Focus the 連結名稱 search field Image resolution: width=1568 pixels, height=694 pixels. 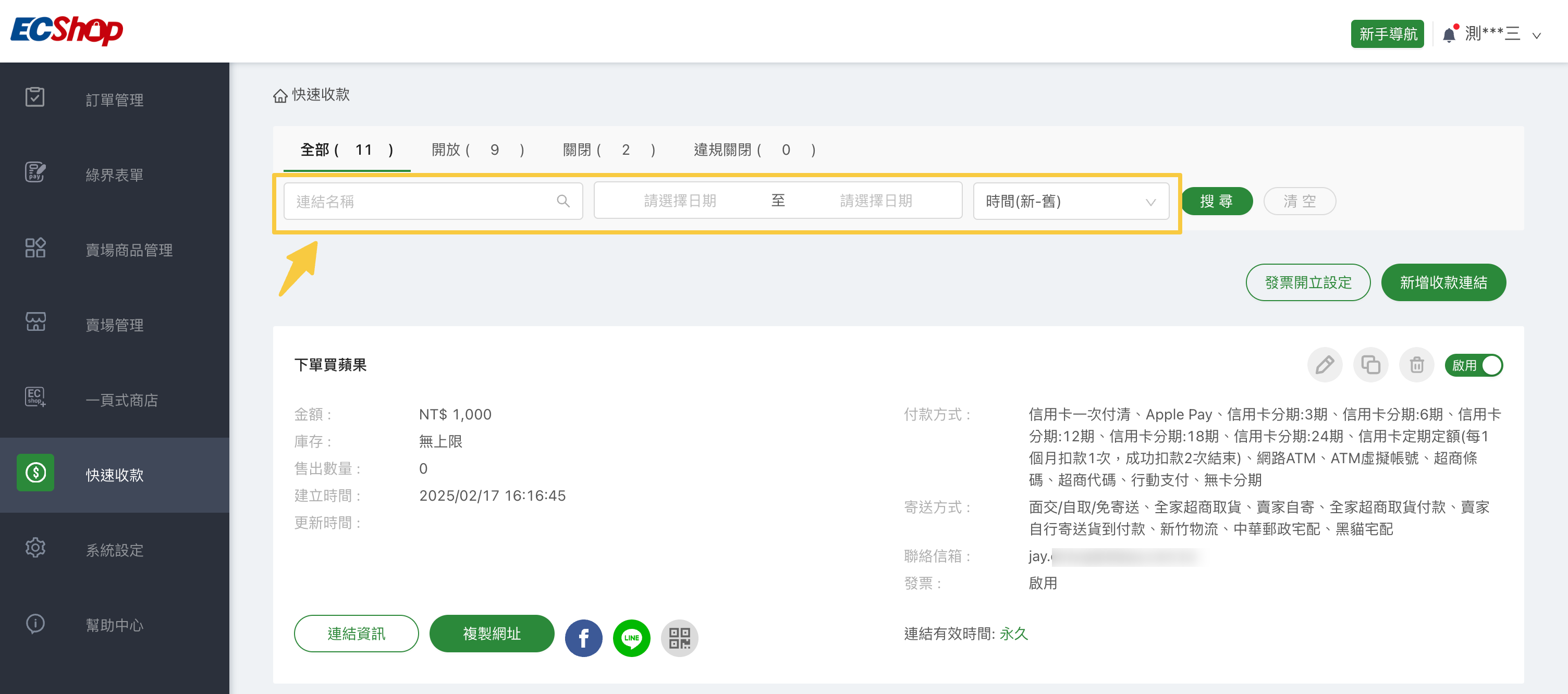[x=433, y=201]
